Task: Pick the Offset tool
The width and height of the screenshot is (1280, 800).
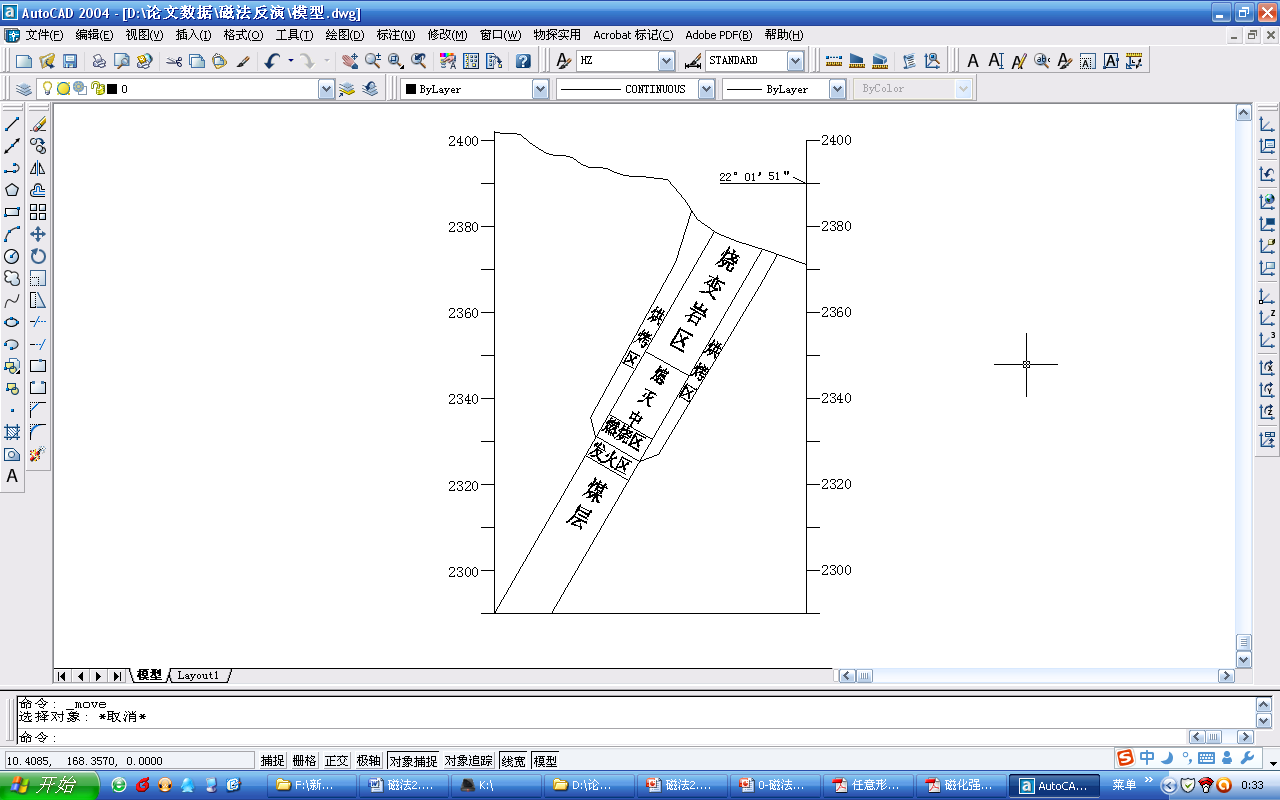Action: [38, 190]
